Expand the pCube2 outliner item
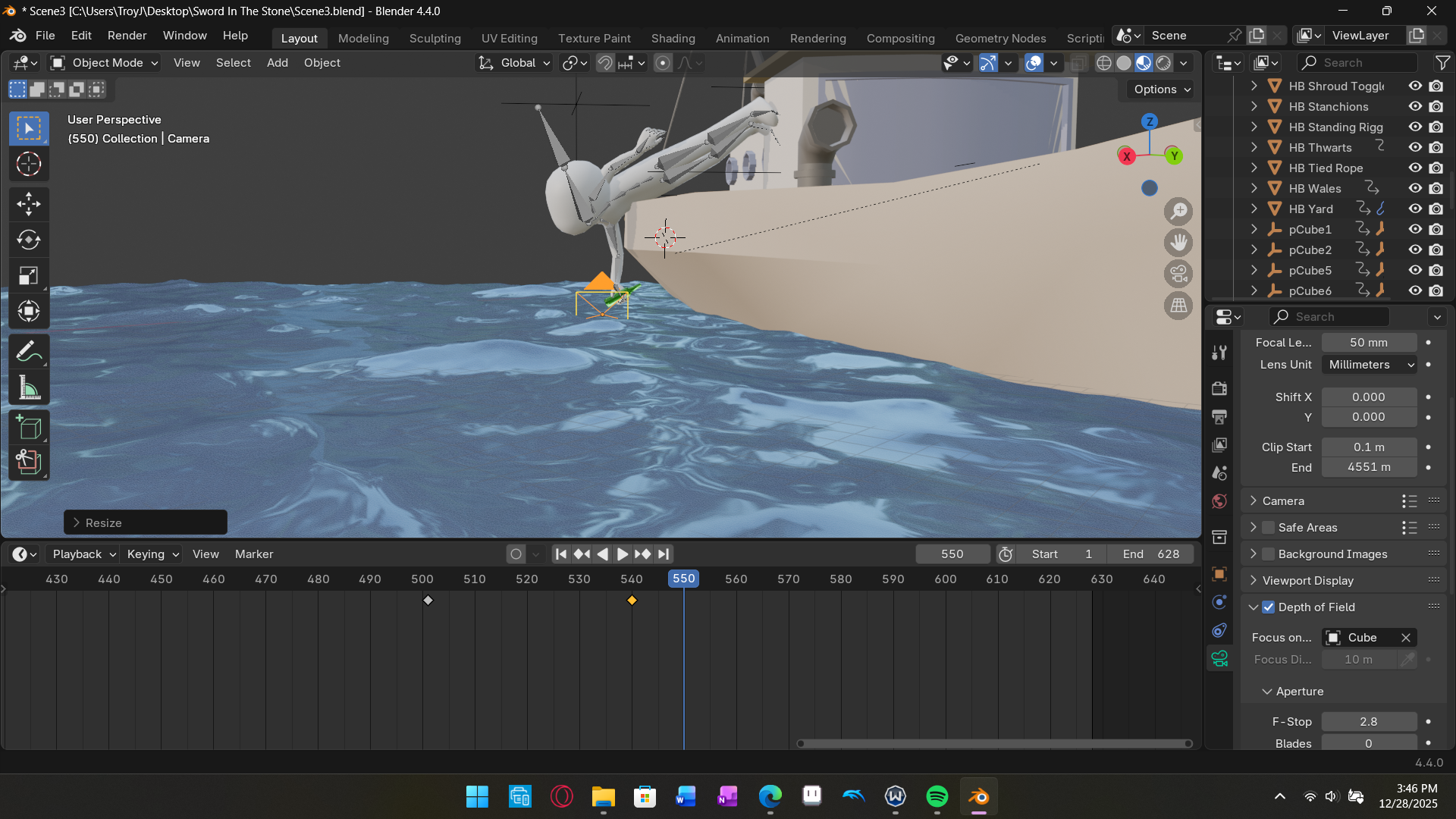The height and width of the screenshot is (819, 1456). [1254, 250]
